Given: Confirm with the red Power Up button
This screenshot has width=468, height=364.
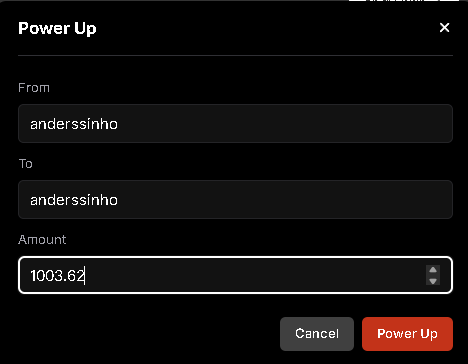Looking at the screenshot, I should tap(407, 334).
